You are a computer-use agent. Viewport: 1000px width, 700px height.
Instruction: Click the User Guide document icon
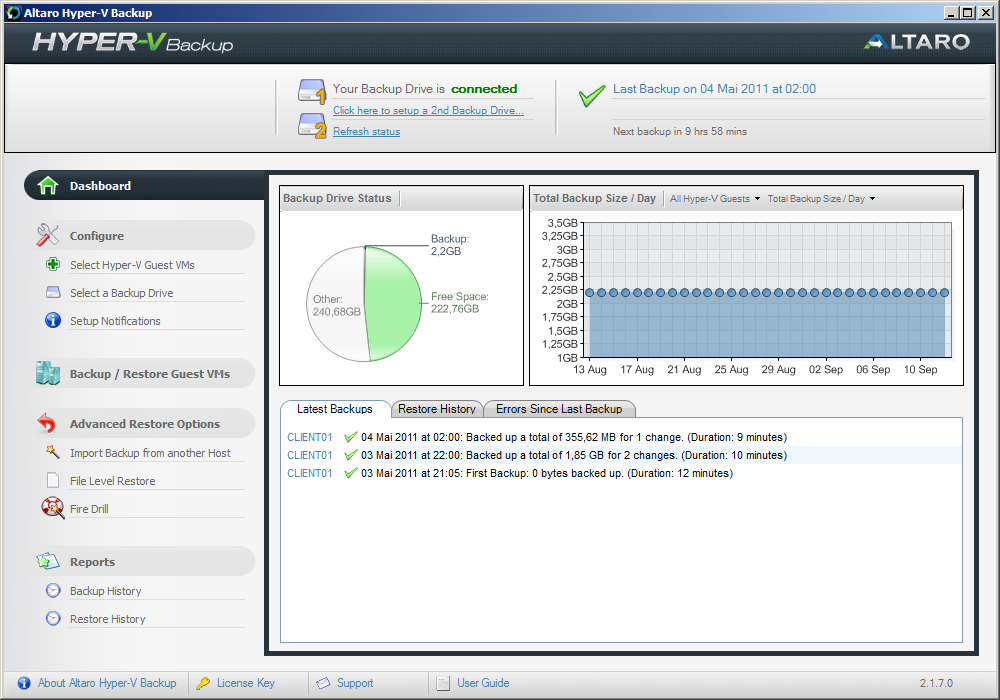pyautogui.click(x=443, y=683)
